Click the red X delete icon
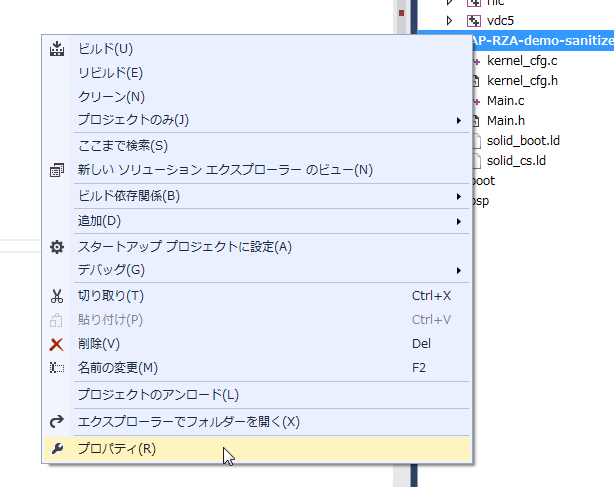614x487 pixels. pos(57,344)
